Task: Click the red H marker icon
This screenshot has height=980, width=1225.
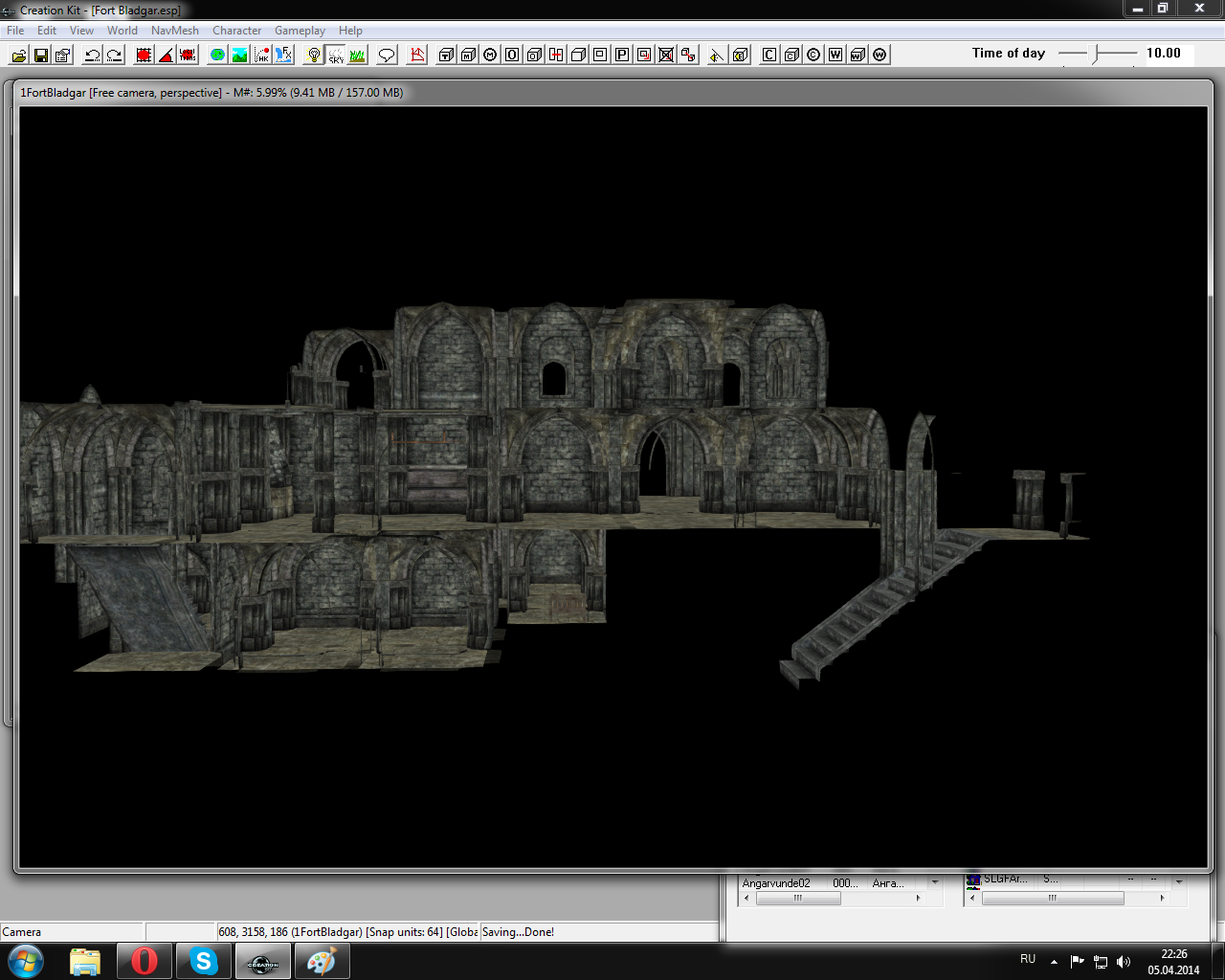Action: tap(556, 55)
